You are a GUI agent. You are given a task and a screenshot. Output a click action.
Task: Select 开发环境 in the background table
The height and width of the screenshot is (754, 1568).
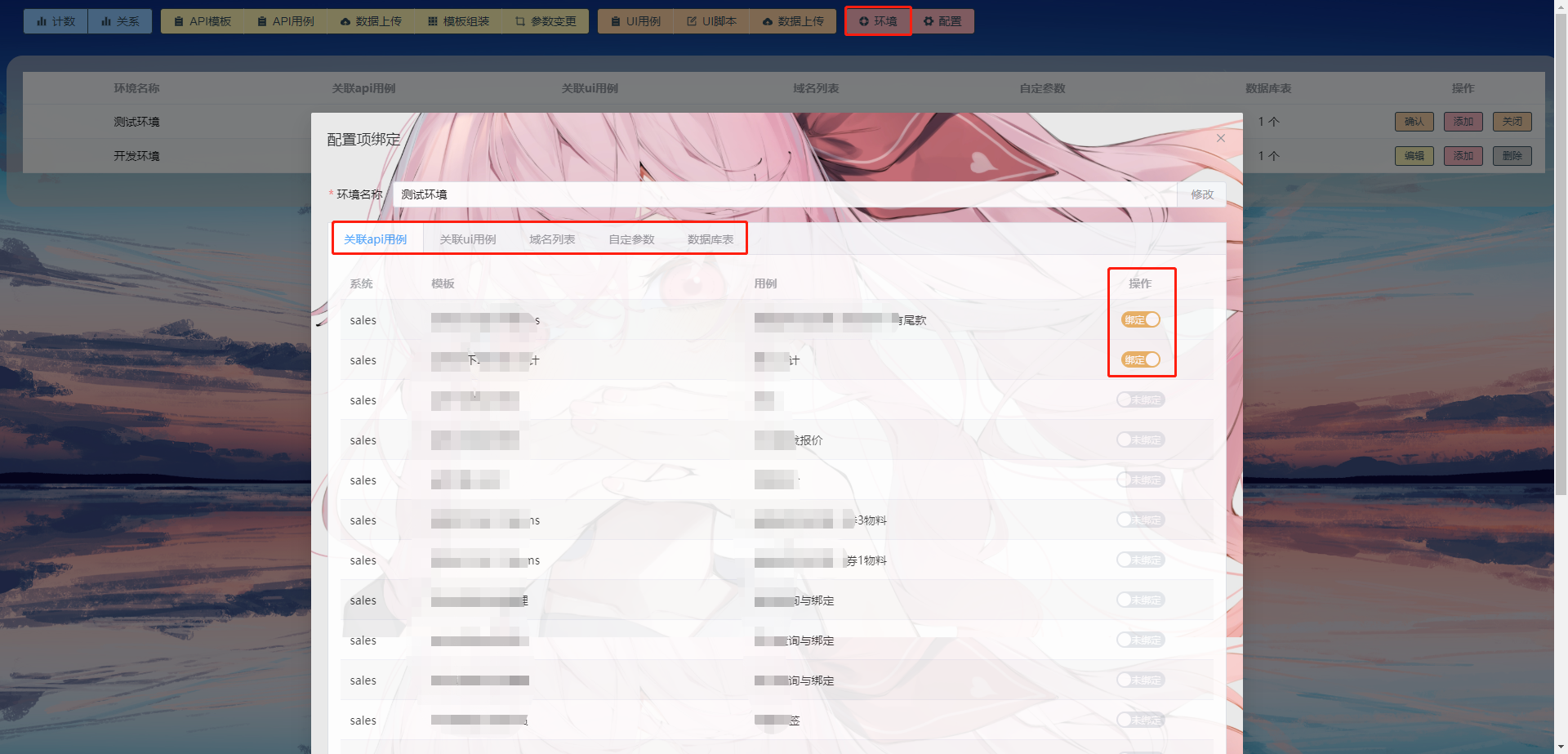[136, 156]
